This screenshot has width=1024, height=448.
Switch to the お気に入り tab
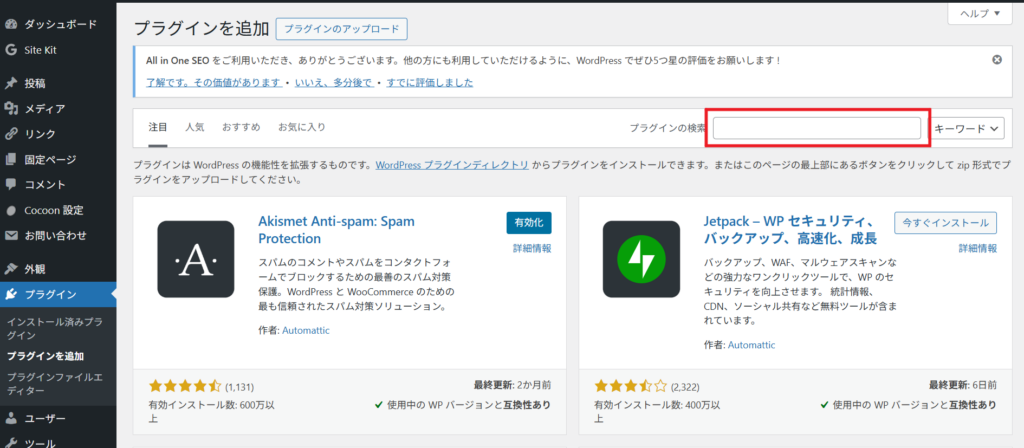pyautogui.click(x=302, y=127)
